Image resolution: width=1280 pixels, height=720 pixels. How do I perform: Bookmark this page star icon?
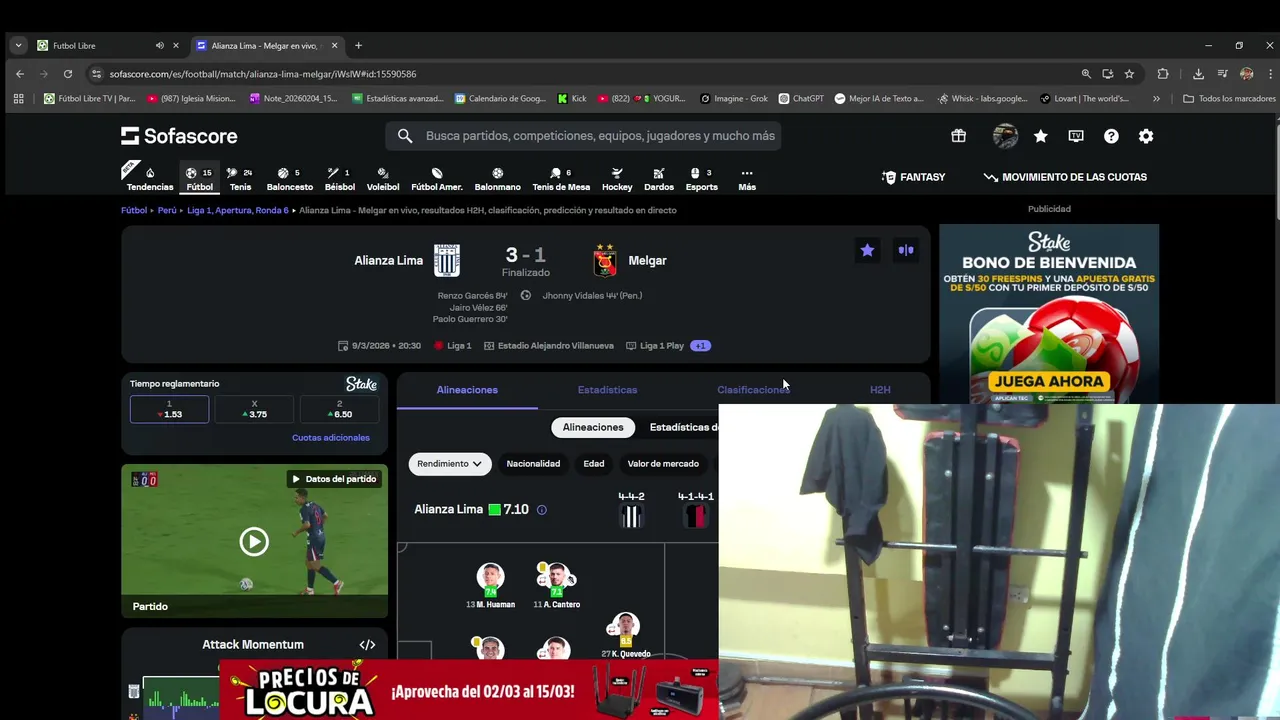coord(1129,74)
